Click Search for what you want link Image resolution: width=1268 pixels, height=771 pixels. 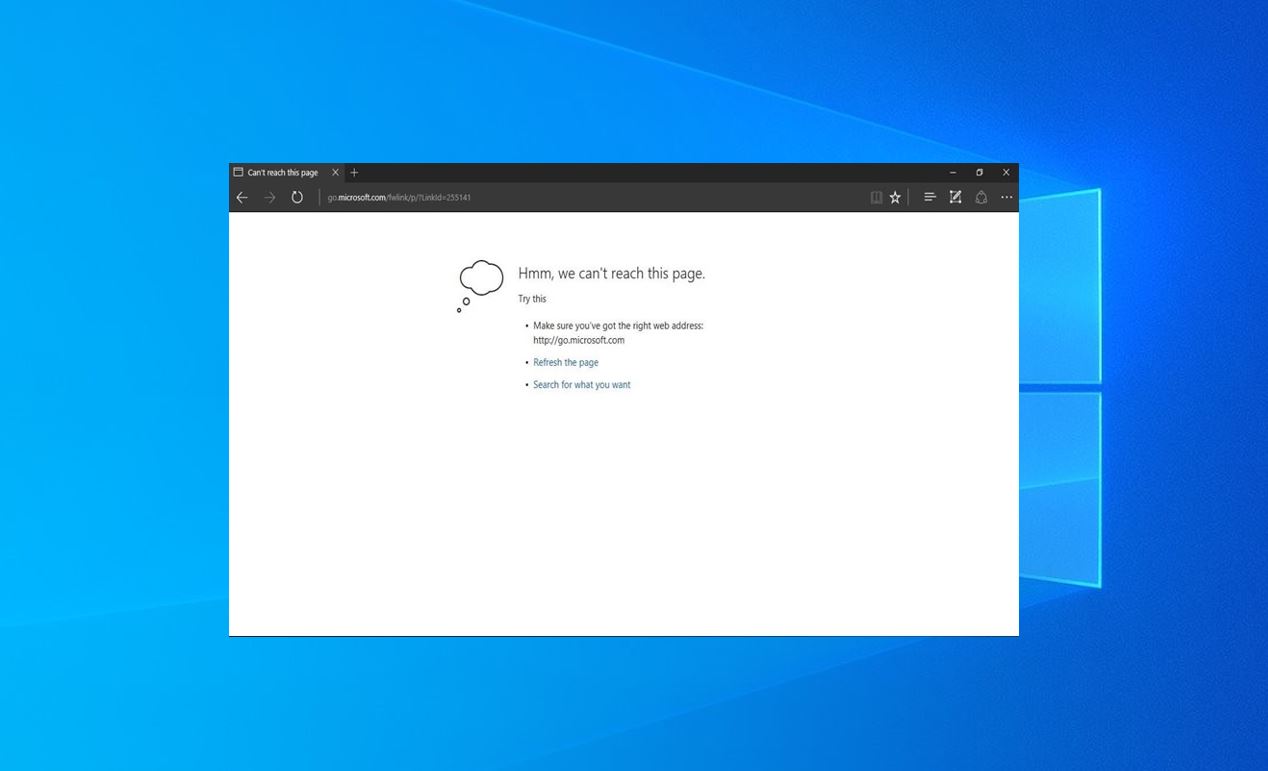click(x=582, y=385)
